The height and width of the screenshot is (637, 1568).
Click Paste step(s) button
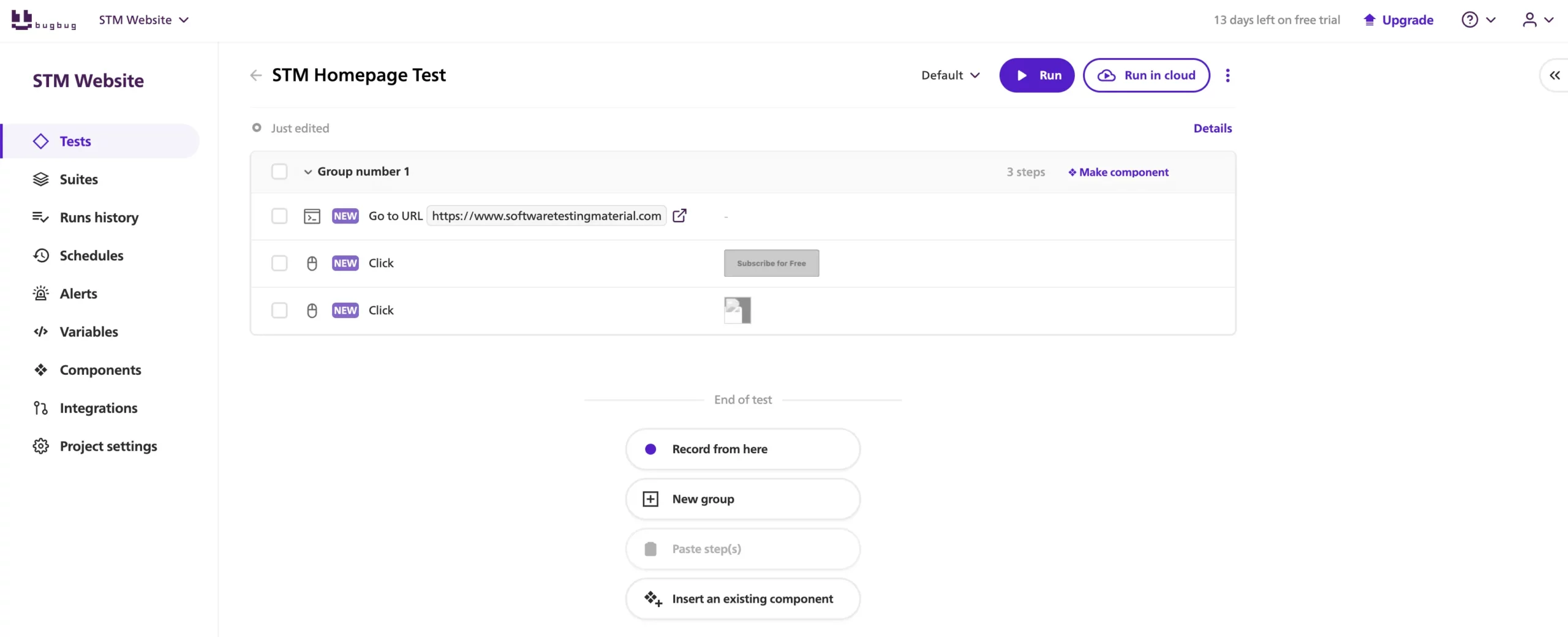[742, 549]
